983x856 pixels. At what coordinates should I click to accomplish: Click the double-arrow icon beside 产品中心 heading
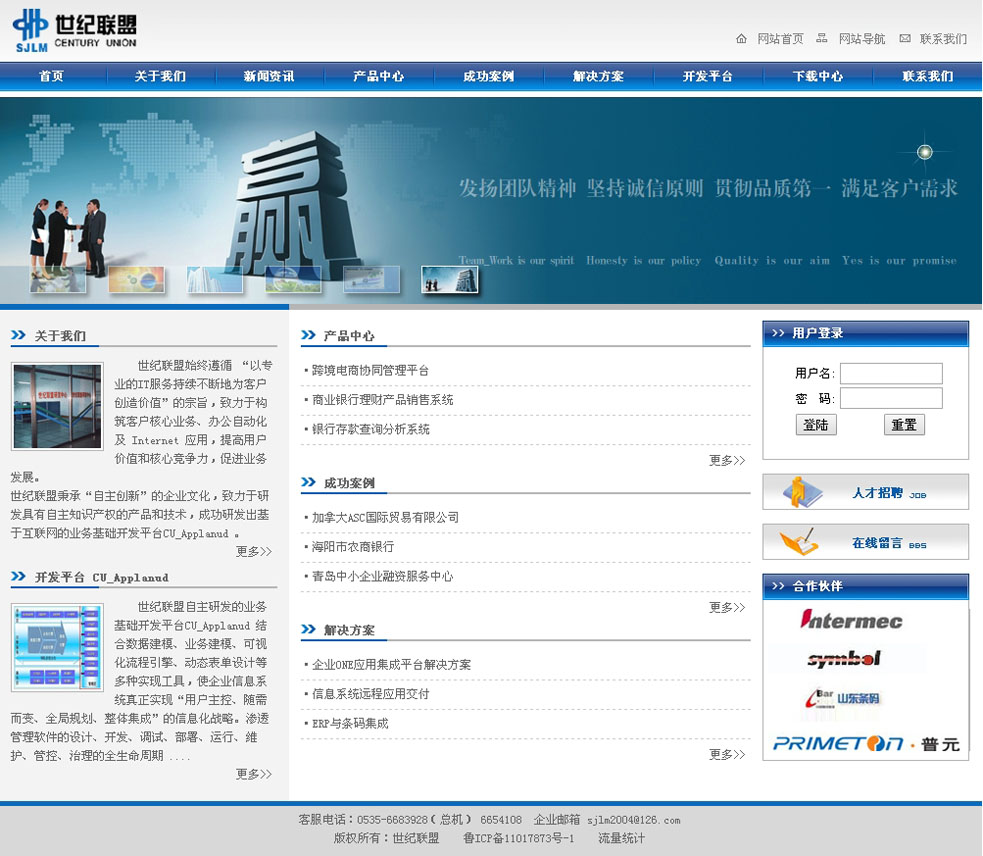[x=308, y=335]
